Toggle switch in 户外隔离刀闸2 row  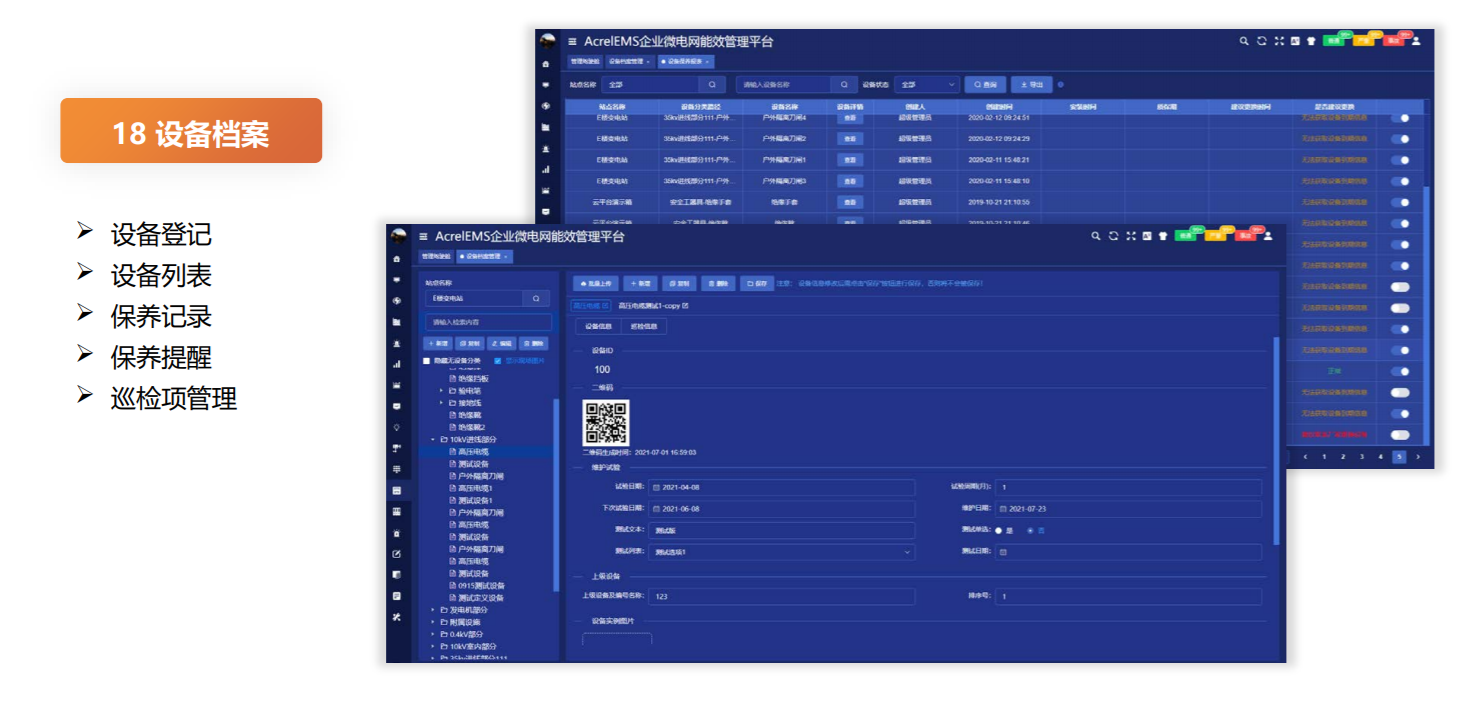click(x=1400, y=139)
